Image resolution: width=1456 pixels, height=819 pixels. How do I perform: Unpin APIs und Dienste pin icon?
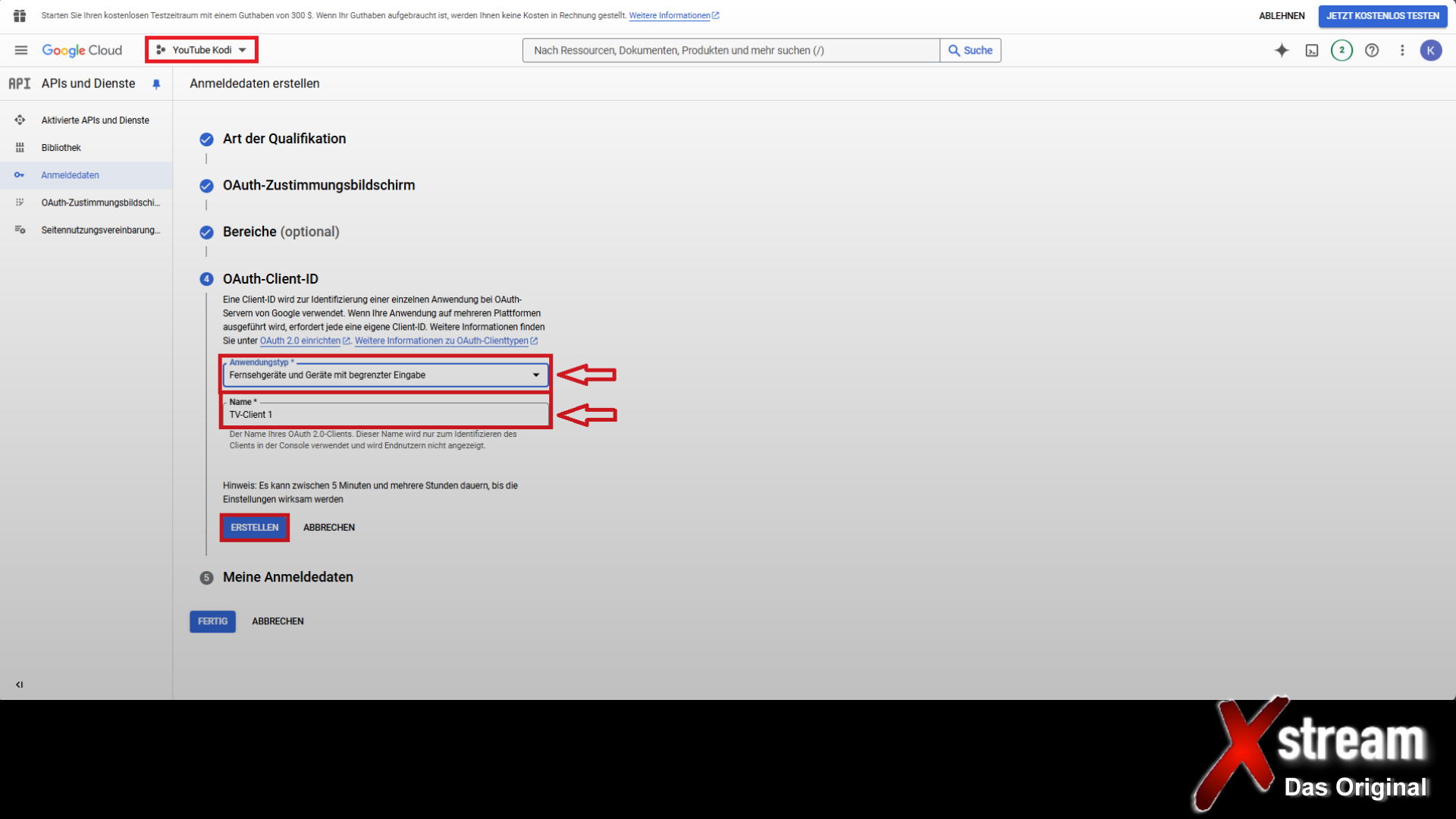(x=156, y=84)
